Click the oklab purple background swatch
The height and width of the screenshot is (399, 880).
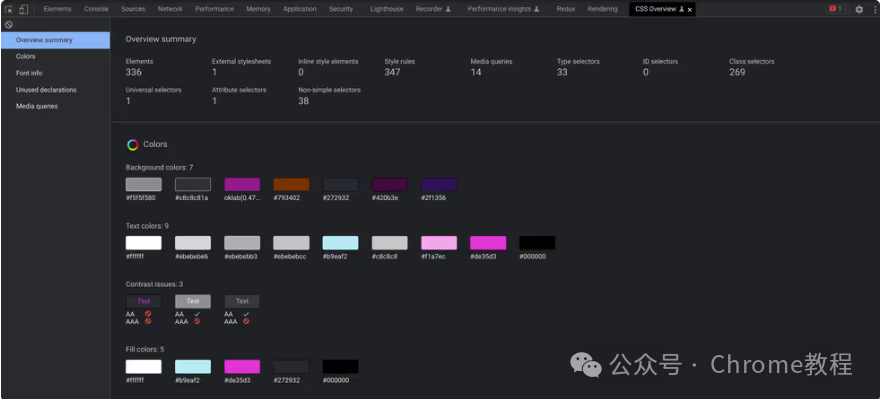pos(242,185)
